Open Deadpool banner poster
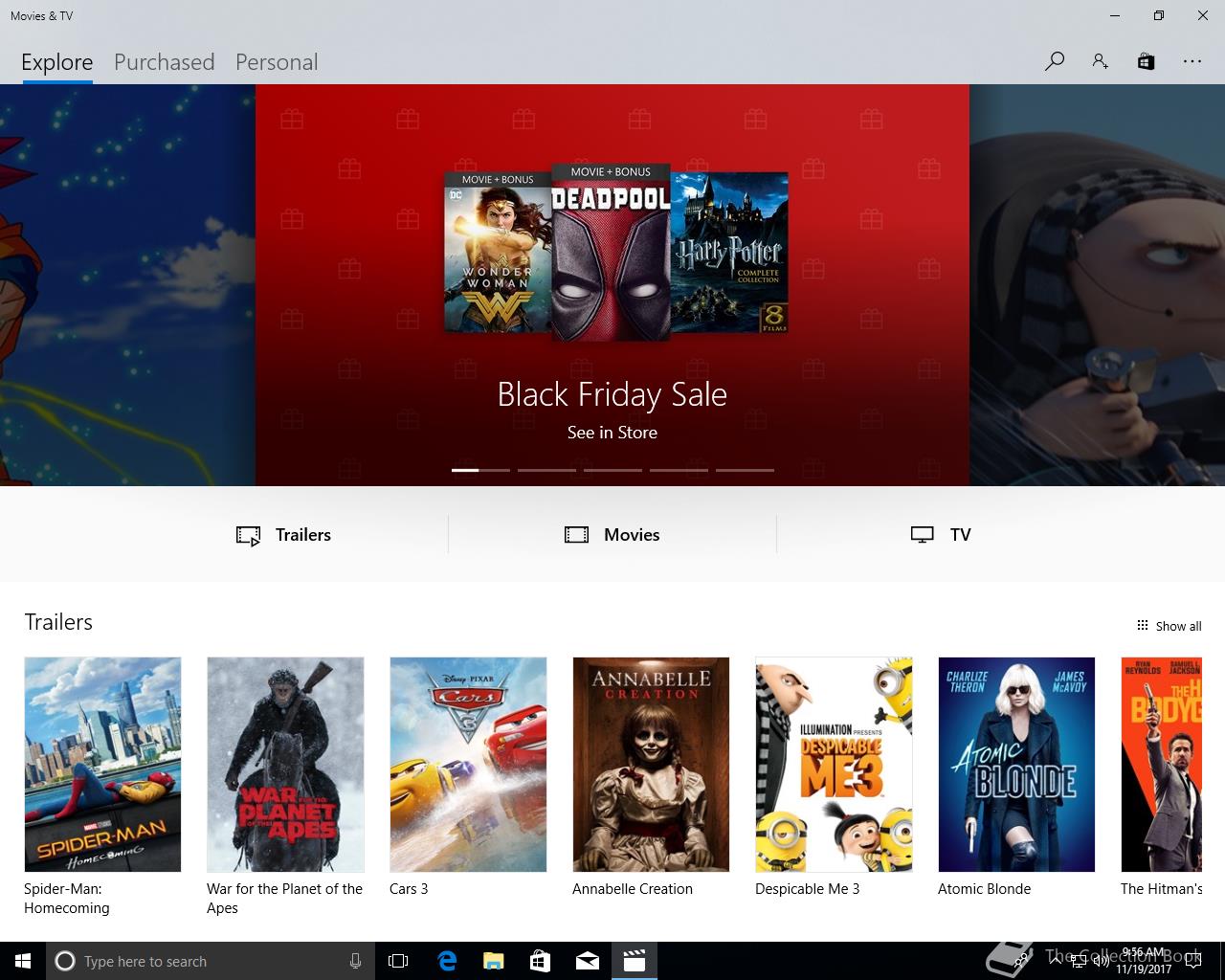Viewport: 1225px width, 980px height. 611,253
